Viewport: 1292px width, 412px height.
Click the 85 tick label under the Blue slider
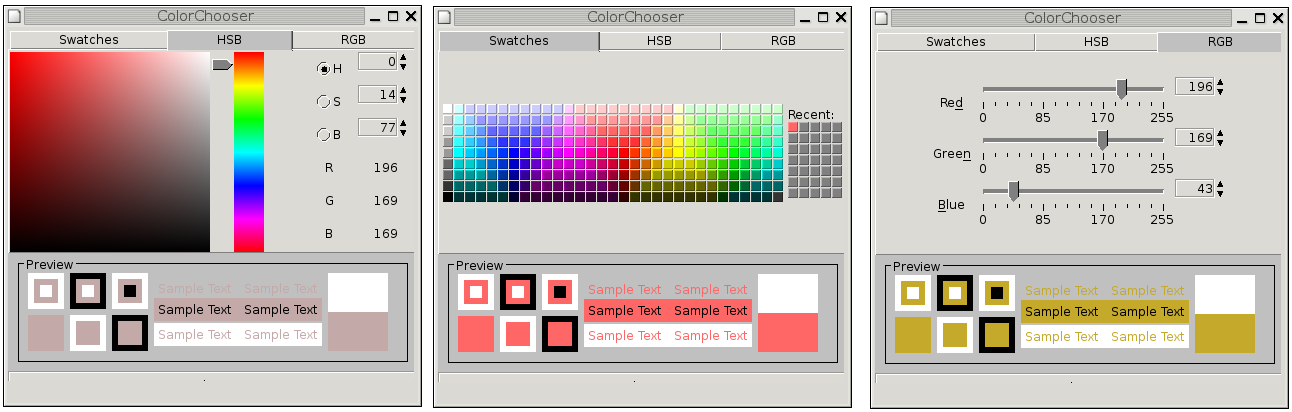(x=1042, y=219)
